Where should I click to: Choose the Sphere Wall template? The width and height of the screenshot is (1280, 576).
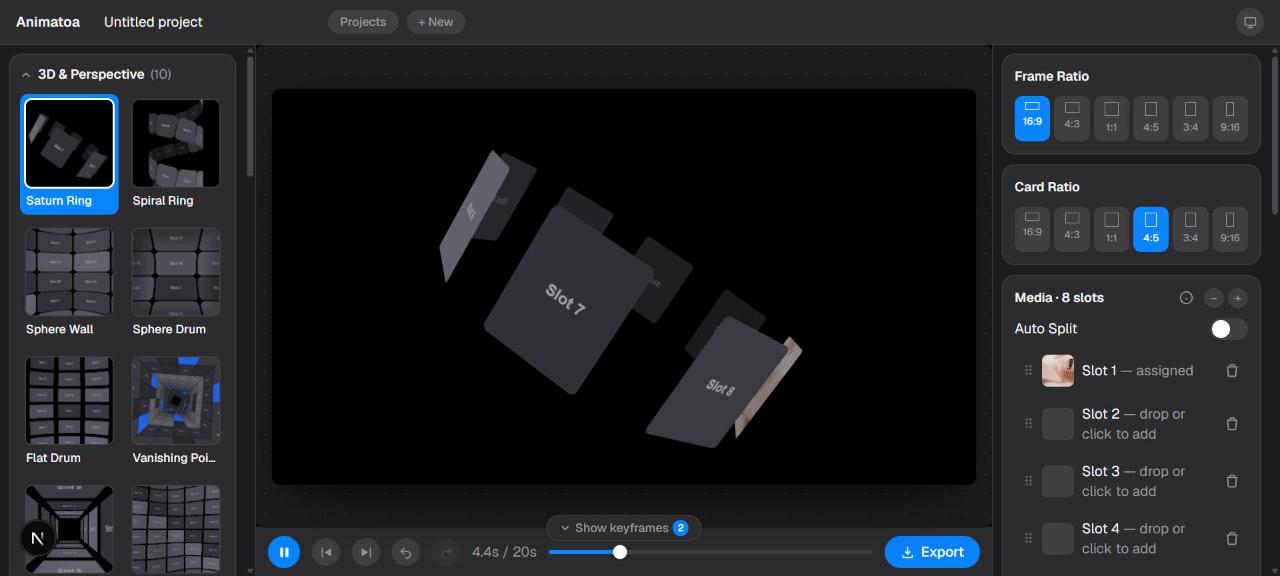click(x=69, y=283)
